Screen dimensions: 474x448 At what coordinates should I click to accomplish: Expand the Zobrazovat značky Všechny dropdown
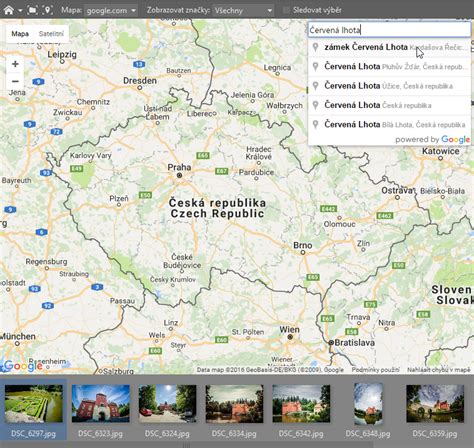click(x=243, y=11)
